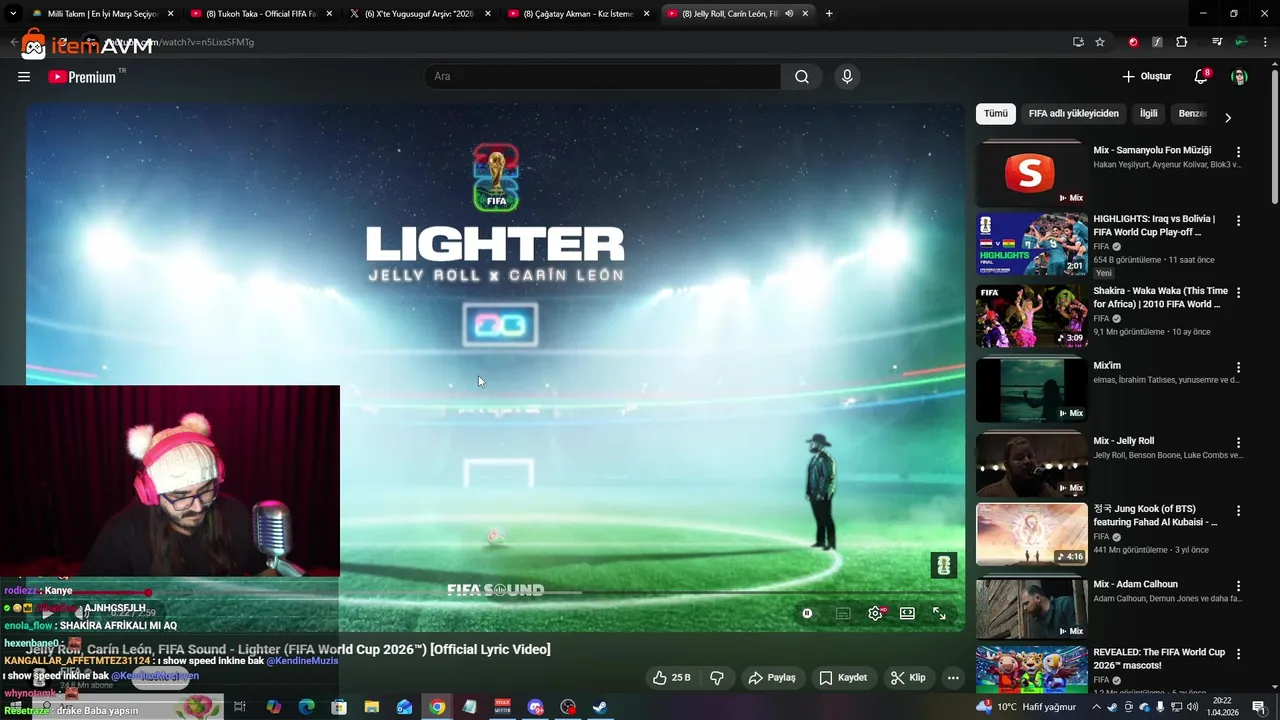Select 'FIFA adlı yükleyiciden' chip
1280x720 pixels.
tap(1074, 114)
